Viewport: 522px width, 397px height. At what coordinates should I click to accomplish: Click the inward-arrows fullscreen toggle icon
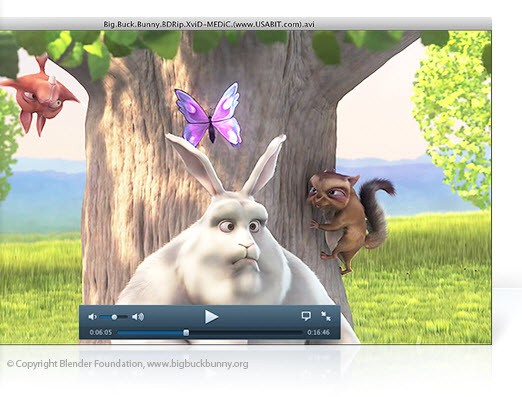click(x=326, y=316)
